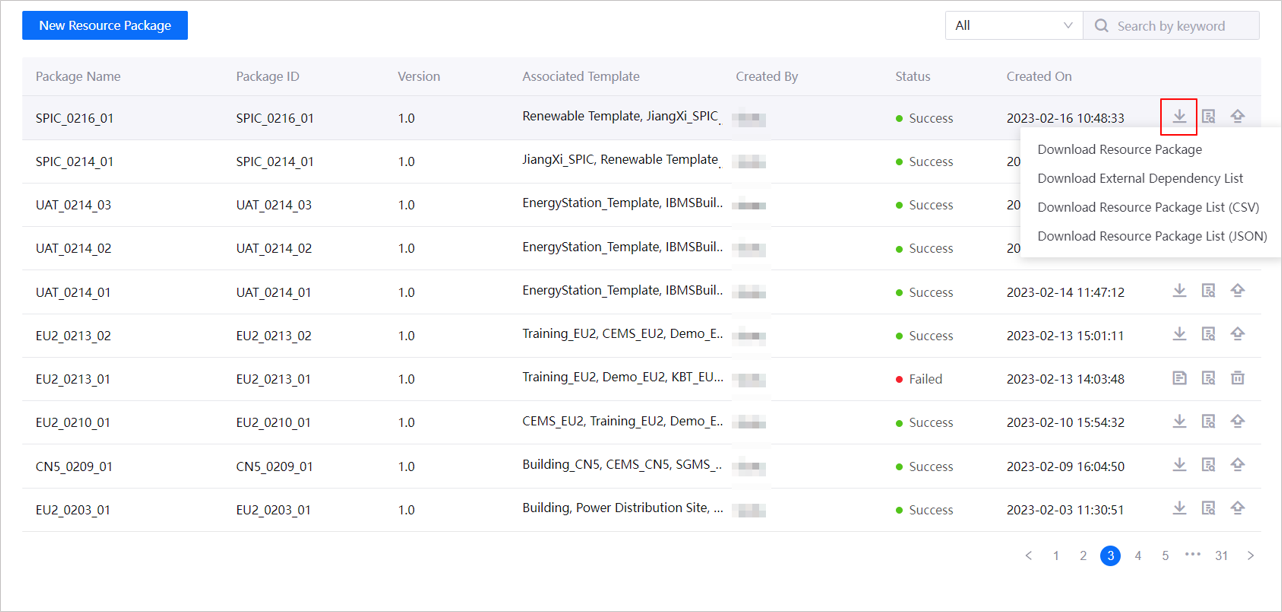The image size is (1282, 612).
Task: Click the publish icon for EU2_0210_01
Action: click(x=1237, y=421)
